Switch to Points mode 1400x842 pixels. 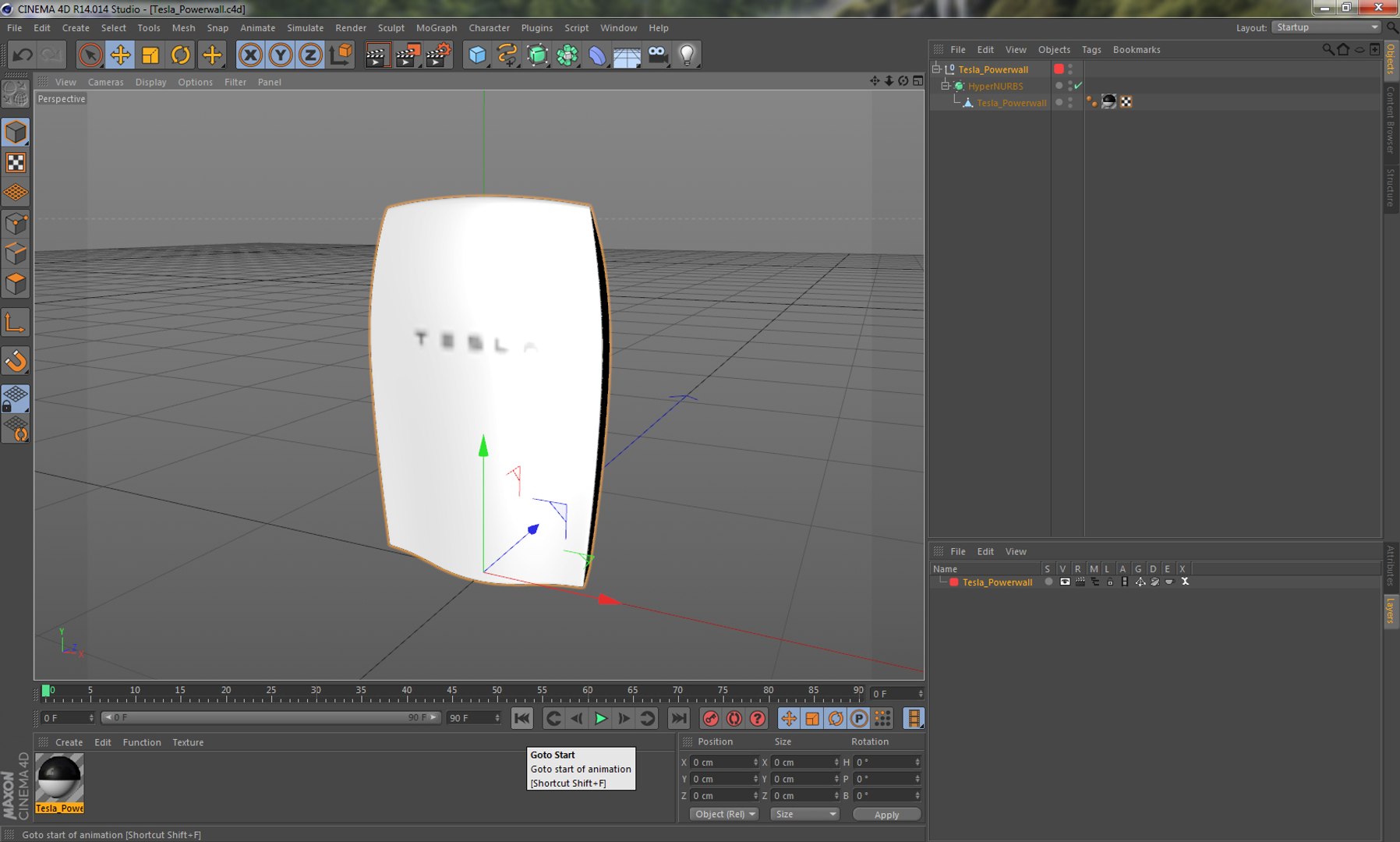point(16,225)
